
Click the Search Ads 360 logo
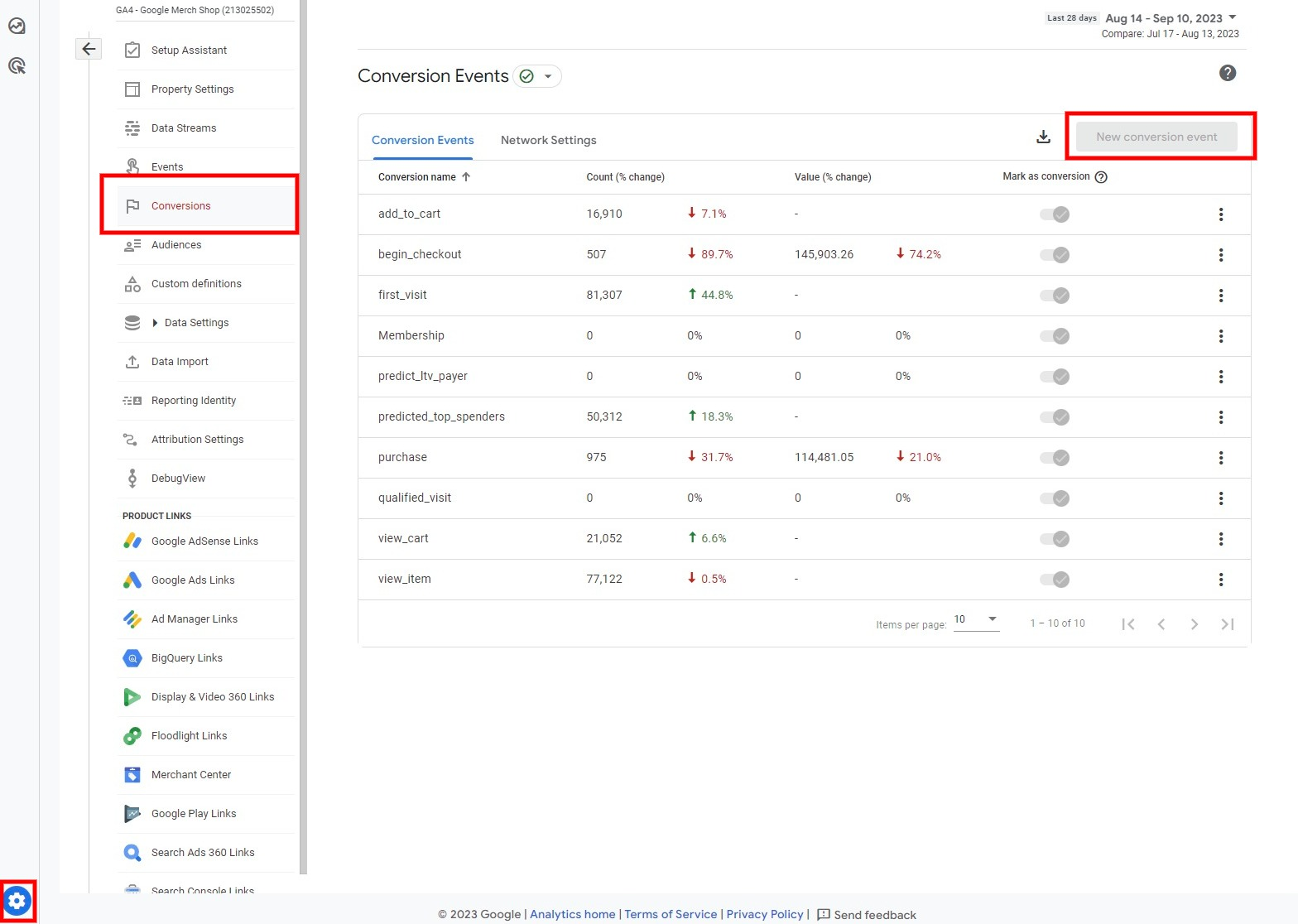(x=132, y=853)
